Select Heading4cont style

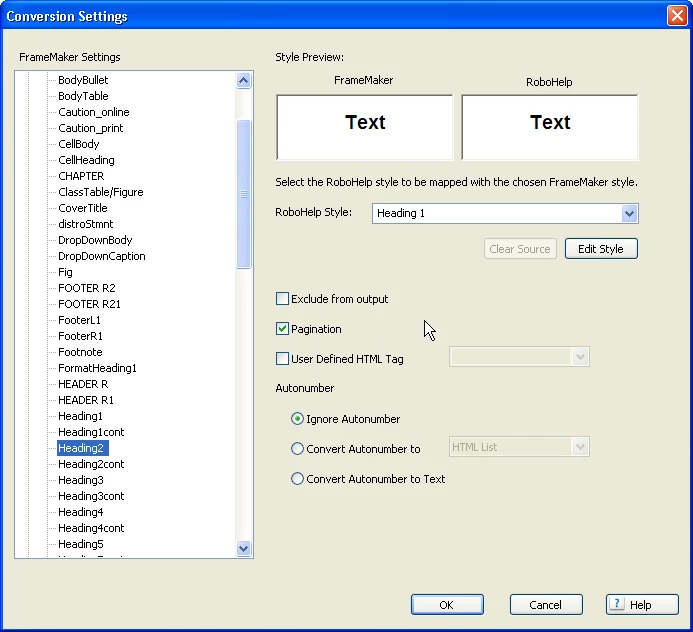[x=91, y=528]
